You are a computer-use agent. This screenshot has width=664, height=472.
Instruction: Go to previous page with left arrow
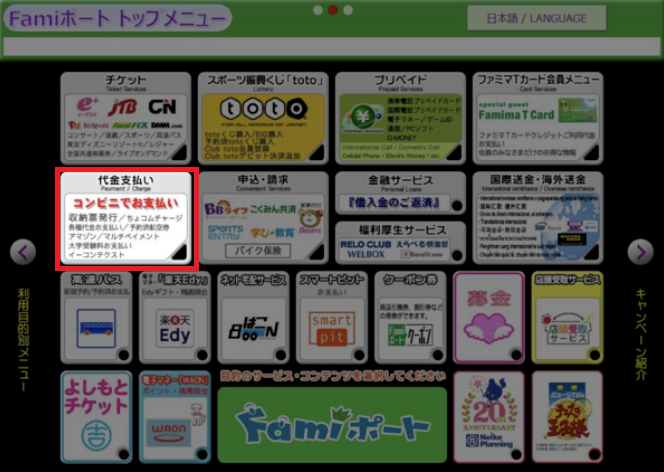[23, 252]
